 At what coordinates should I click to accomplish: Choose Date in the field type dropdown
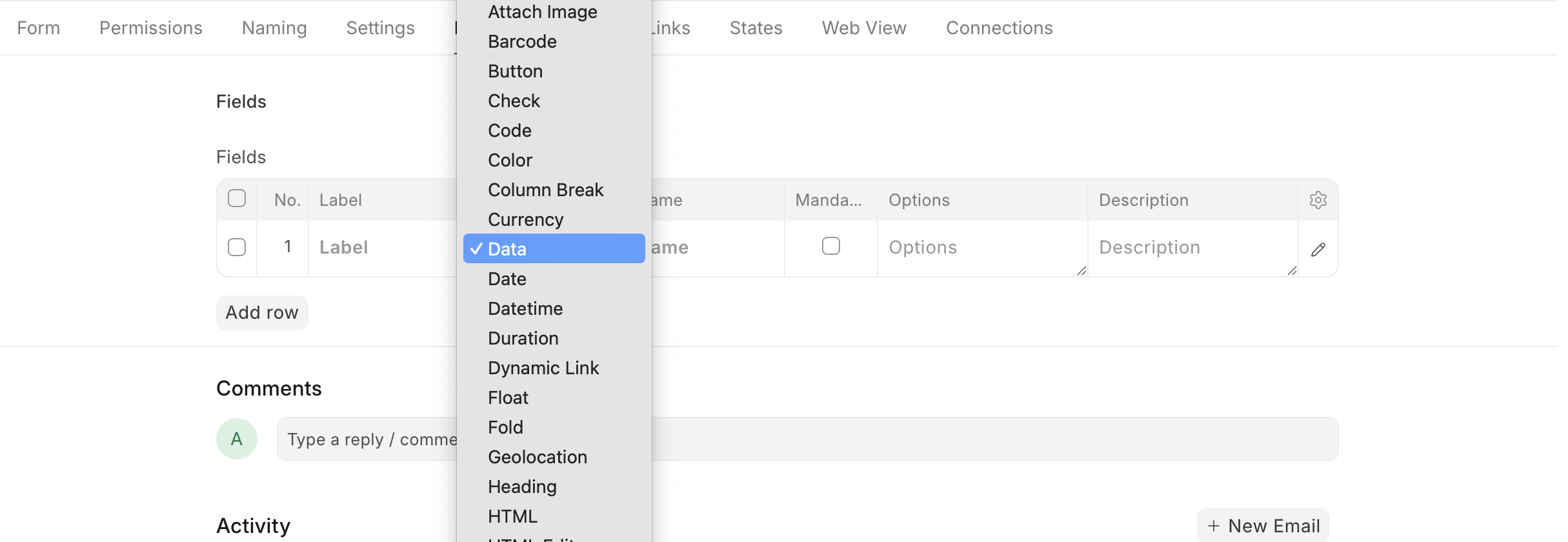coord(507,279)
